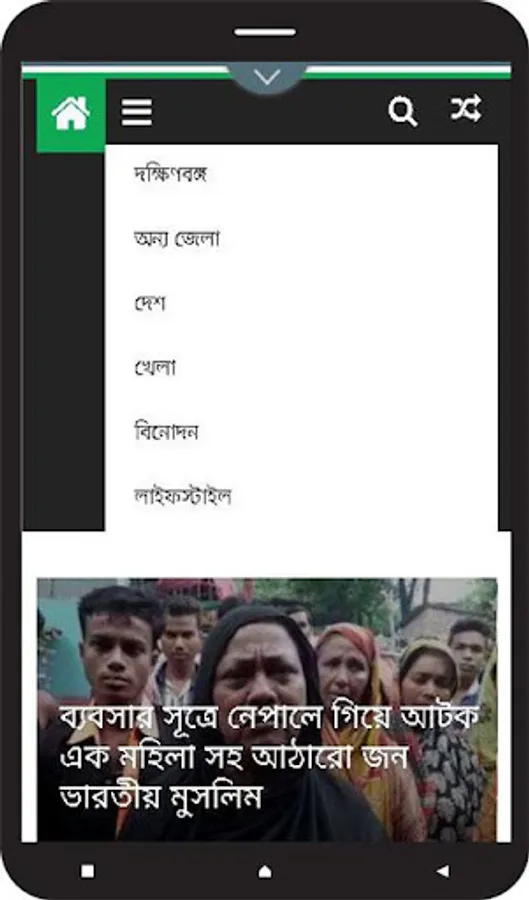Image resolution: width=529 pixels, height=900 pixels.
Task: Click the green and white top banner stripe
Action: click(x=266, y=71)
